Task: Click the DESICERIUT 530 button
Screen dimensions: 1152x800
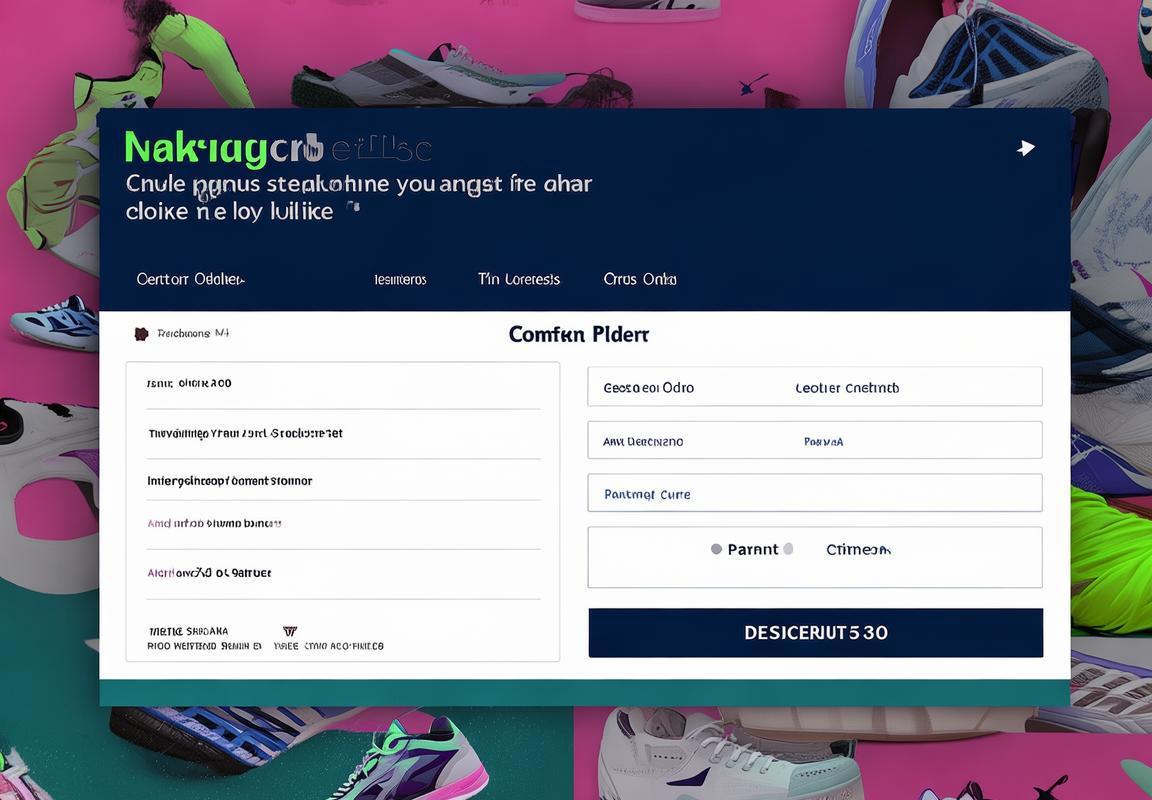Action: pyautogui.click(x=816, y=633)
